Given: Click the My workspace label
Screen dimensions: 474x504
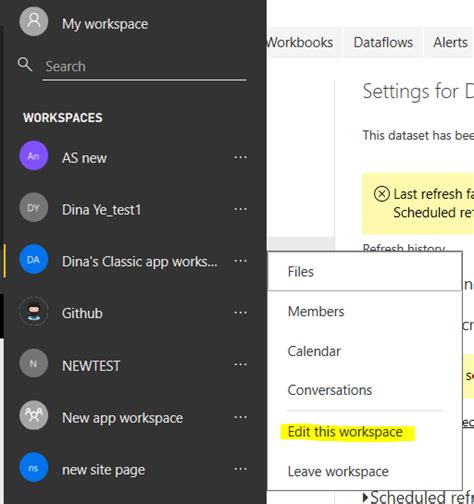Looking at the screenshot, I should click(x=105, y=24).
